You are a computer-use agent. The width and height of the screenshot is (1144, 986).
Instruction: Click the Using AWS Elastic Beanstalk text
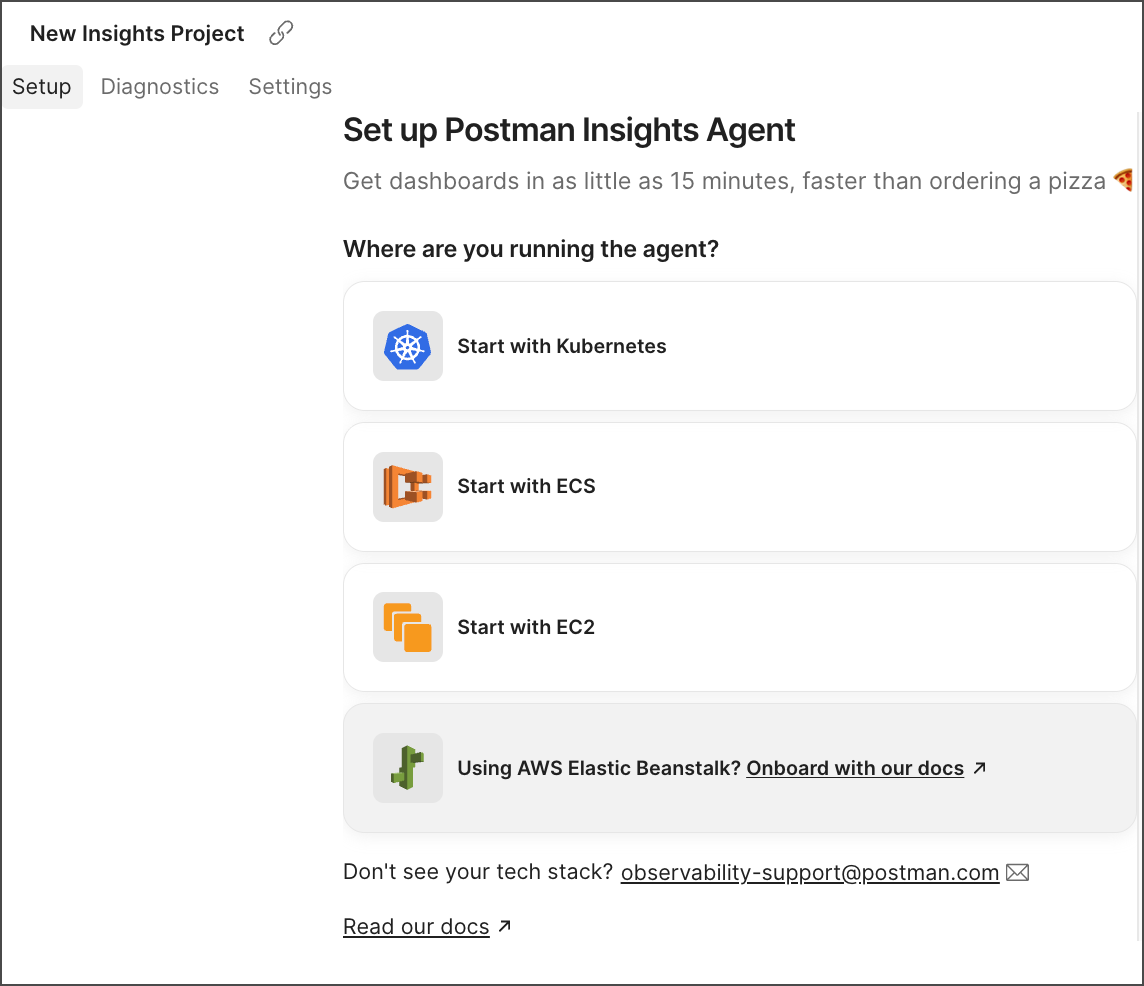598,768
